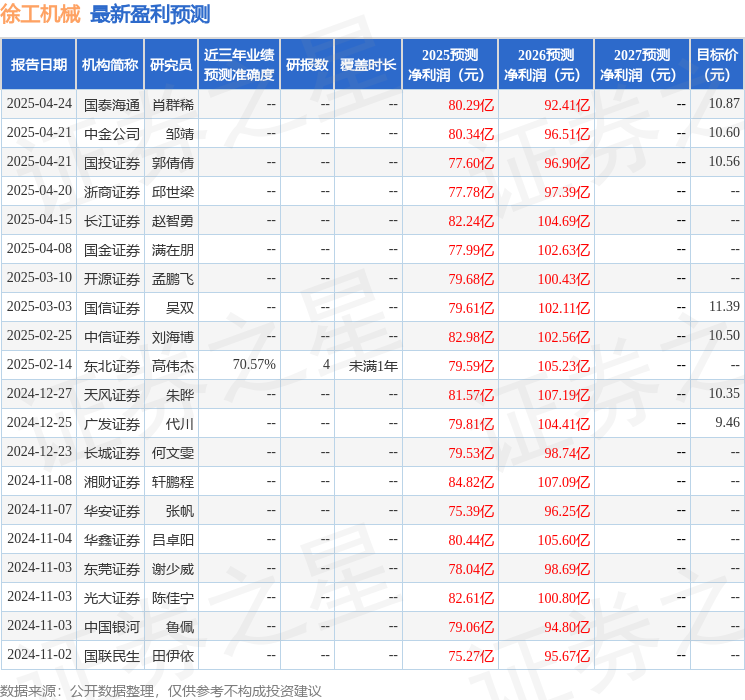The height and width of the screenshot is (700, 745).
Task: Click the 机构简称 column header
Action: 110,65
